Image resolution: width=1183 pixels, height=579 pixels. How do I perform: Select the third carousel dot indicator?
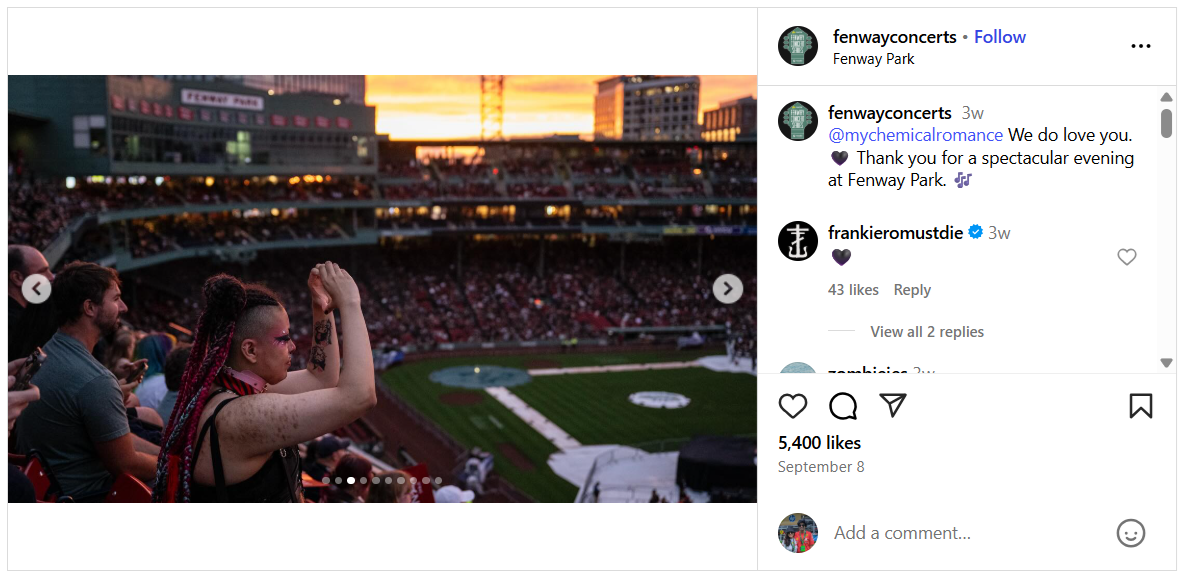(350, 480)
